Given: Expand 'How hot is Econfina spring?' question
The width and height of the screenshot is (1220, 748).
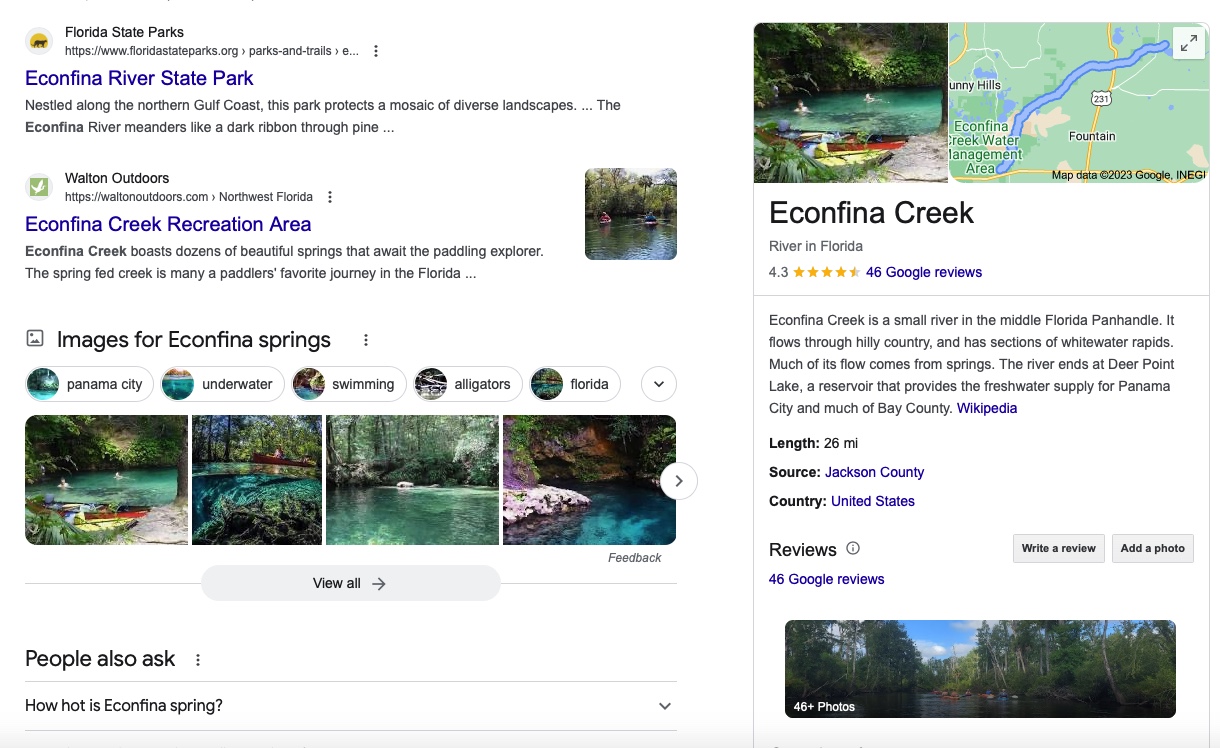Looking at the screenshot, I should [x=351, y=706].
